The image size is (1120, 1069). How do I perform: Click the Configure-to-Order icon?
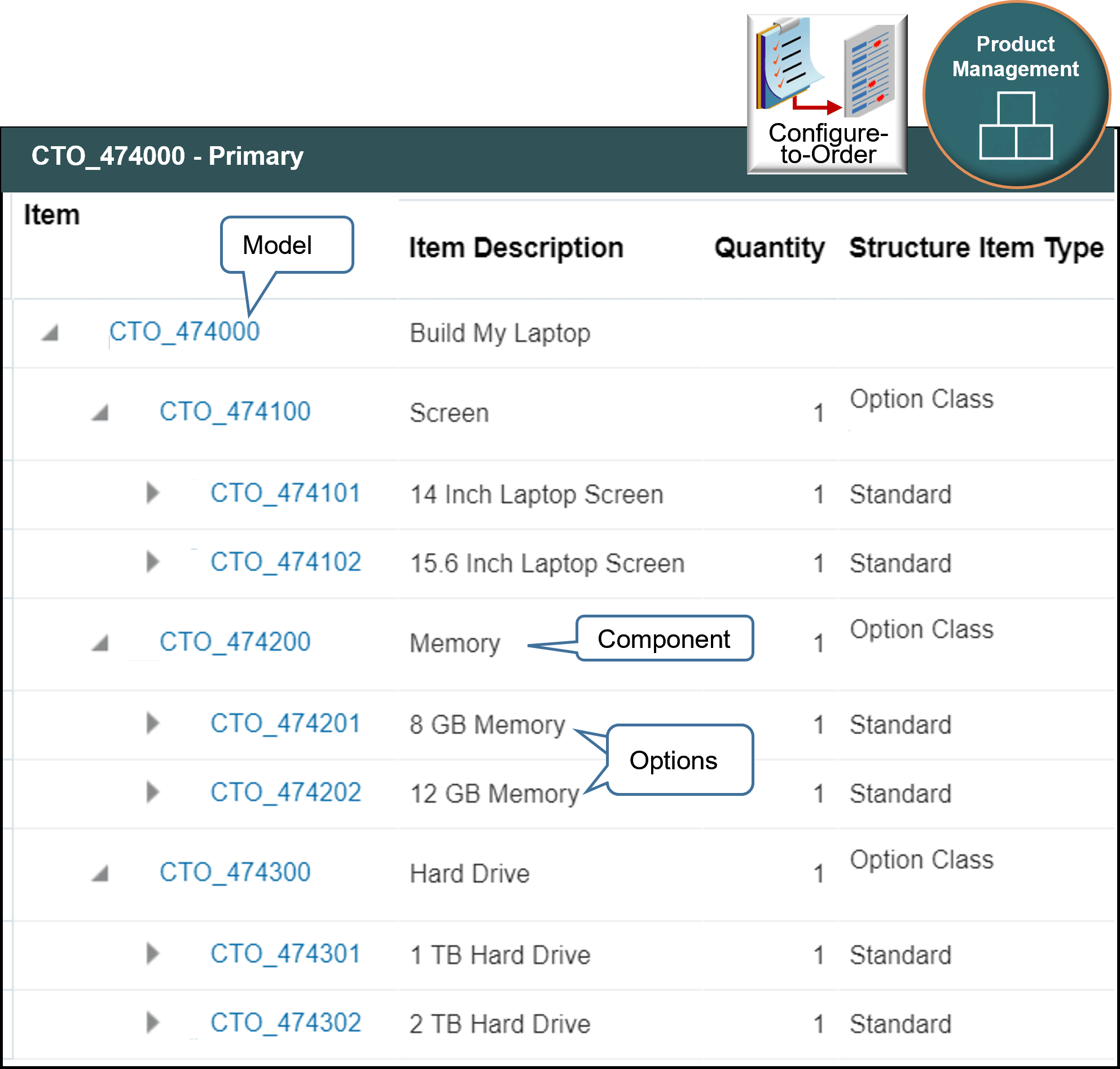[x=827, y=94]
